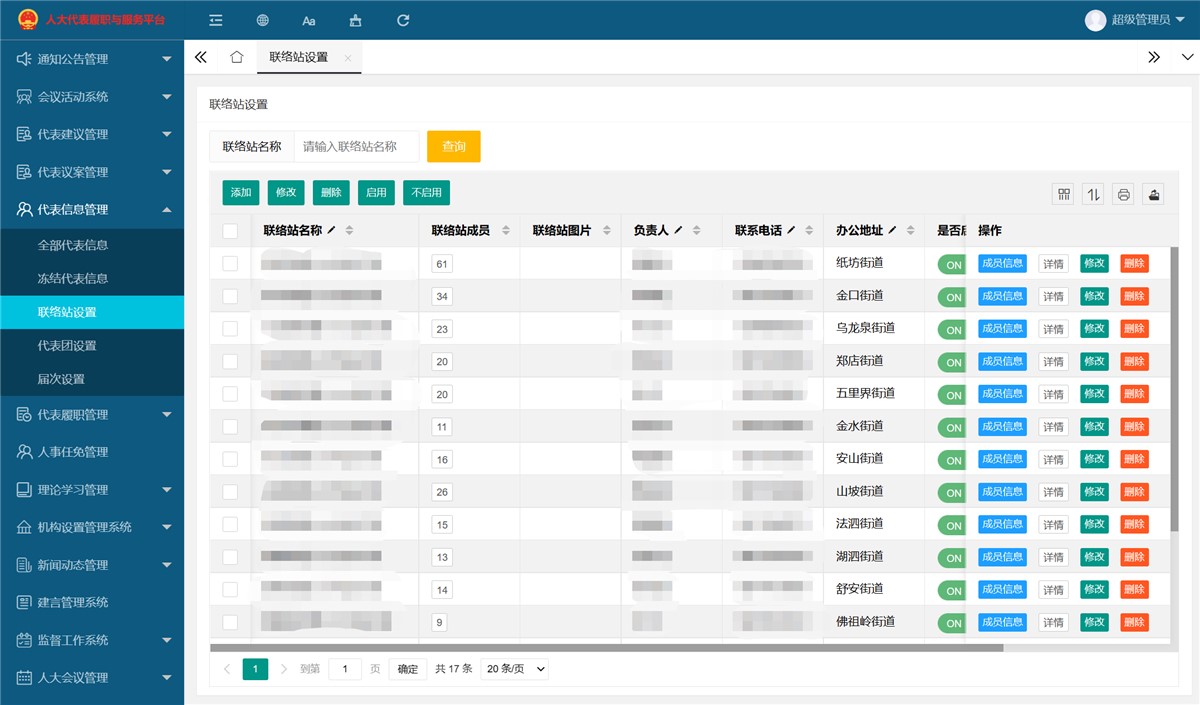The width and height of the screenshot is (1200, 705).
Task: Collapse the 代表信息管理 sidebar section
Action: pyautogui.click(x=92, y=209)
